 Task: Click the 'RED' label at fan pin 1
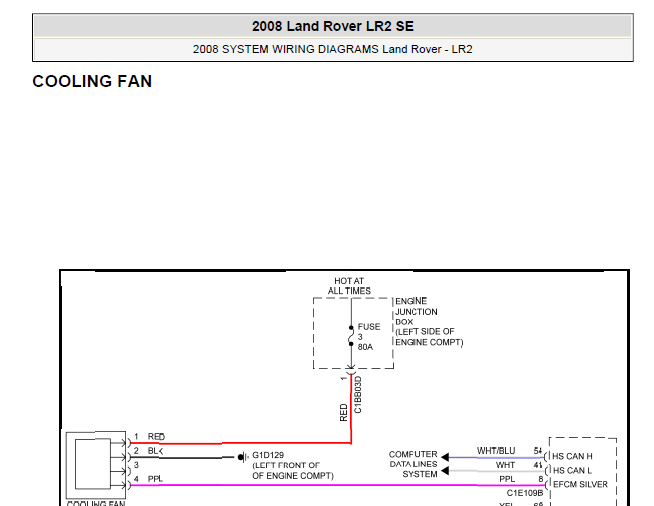point(156,436)
